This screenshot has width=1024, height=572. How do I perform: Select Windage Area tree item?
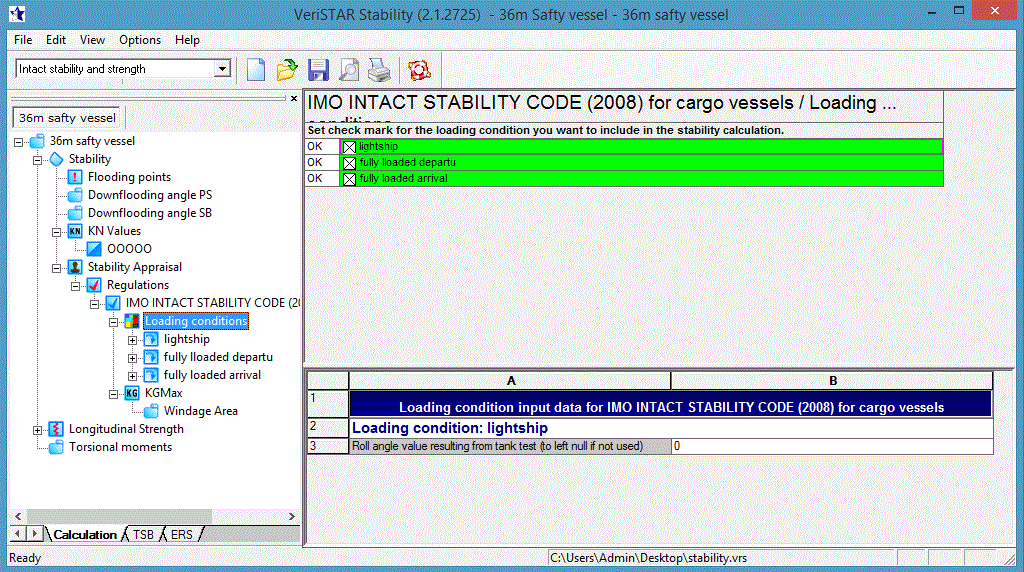tap(200, 411)
